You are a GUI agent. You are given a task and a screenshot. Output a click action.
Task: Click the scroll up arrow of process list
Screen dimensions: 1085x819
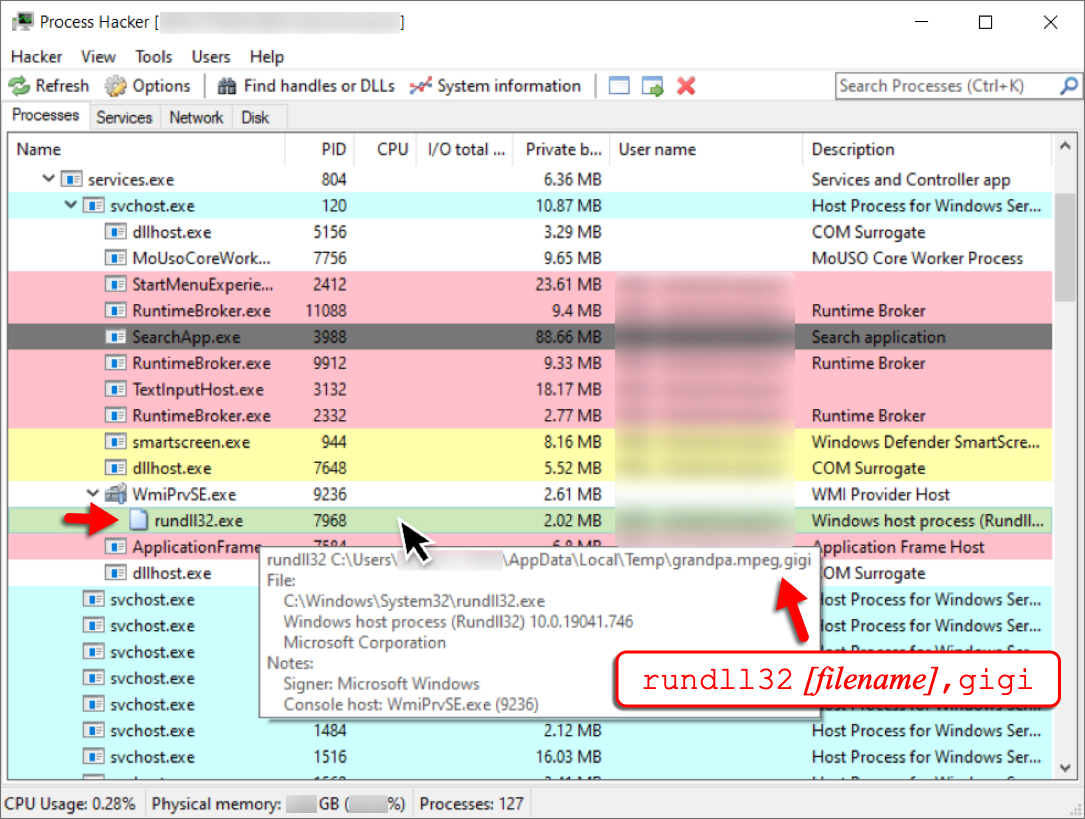click(x=1065, y=146)
